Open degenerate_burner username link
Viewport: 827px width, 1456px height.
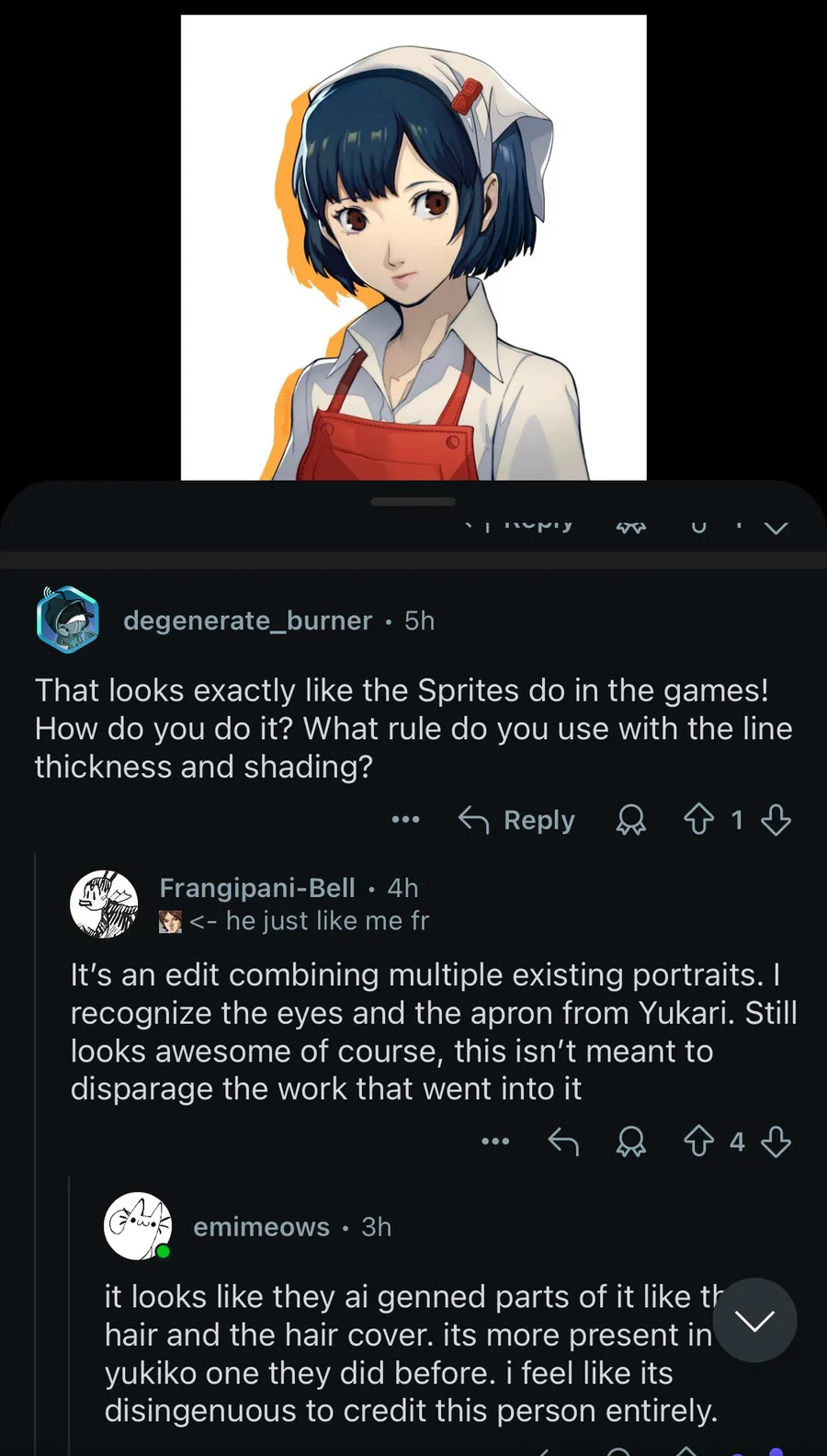[x=247, y=620]
